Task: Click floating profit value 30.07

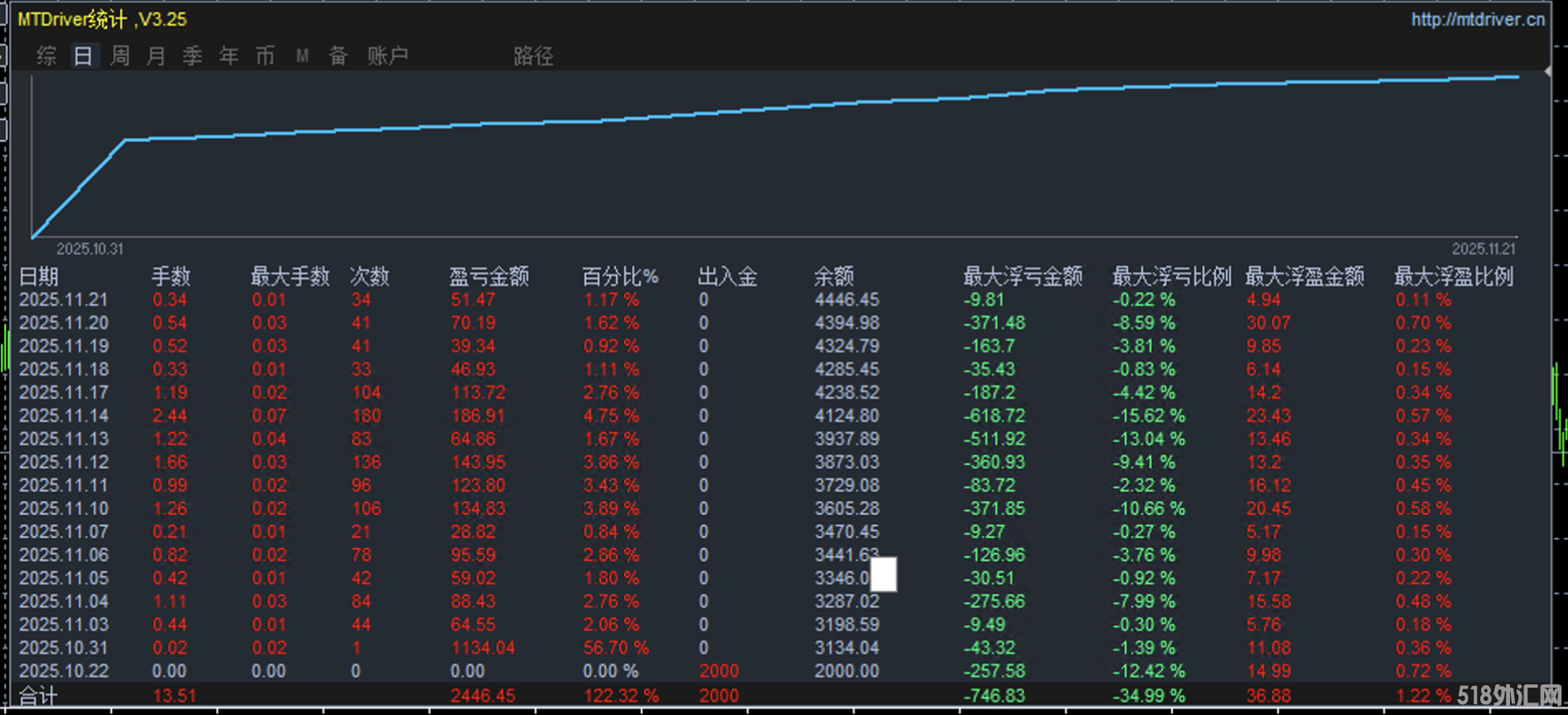Action: point(1268,323)
